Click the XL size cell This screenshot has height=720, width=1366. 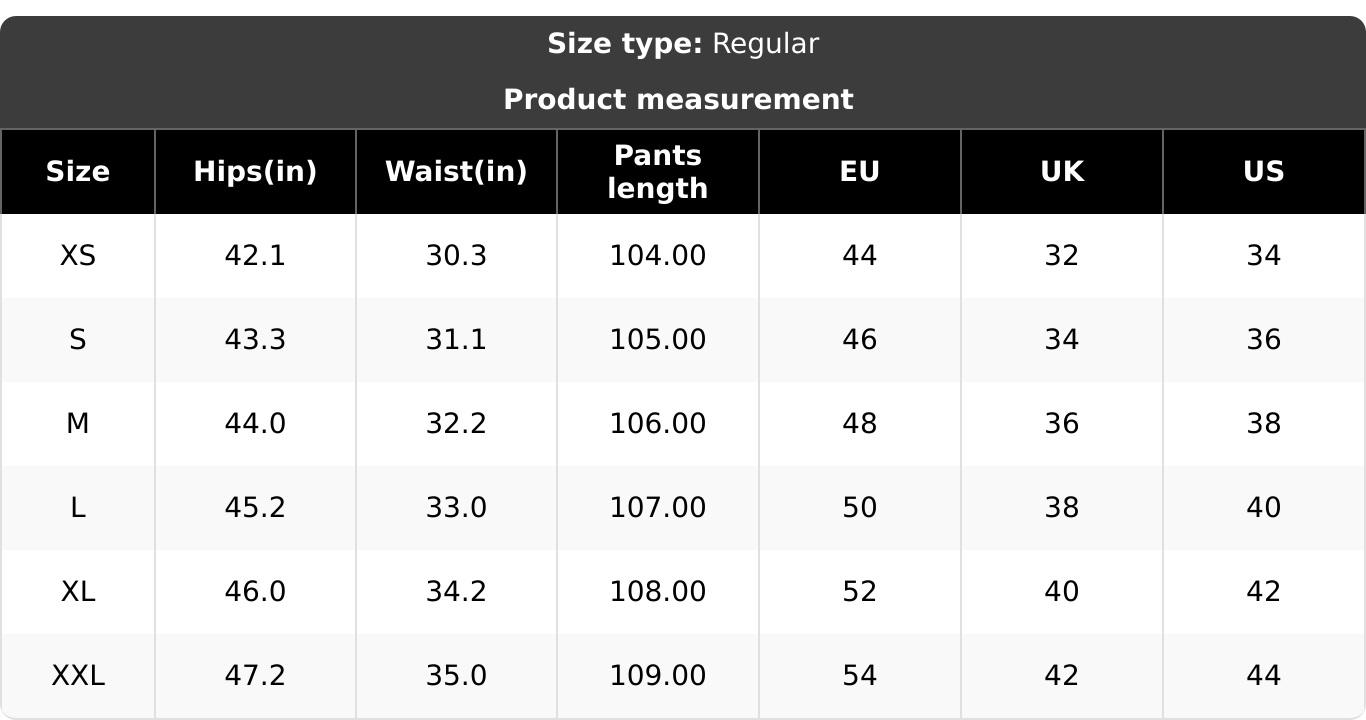tap(78, 592)
